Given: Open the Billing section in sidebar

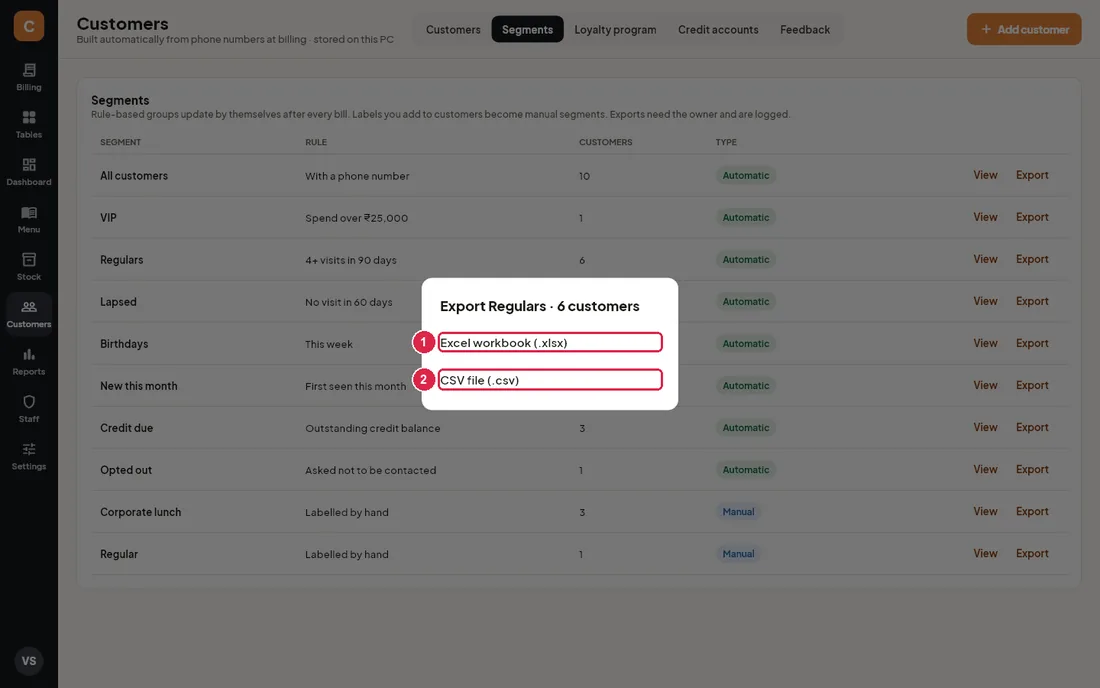Looking at the screenshot, I should click(x=29, y=77).
